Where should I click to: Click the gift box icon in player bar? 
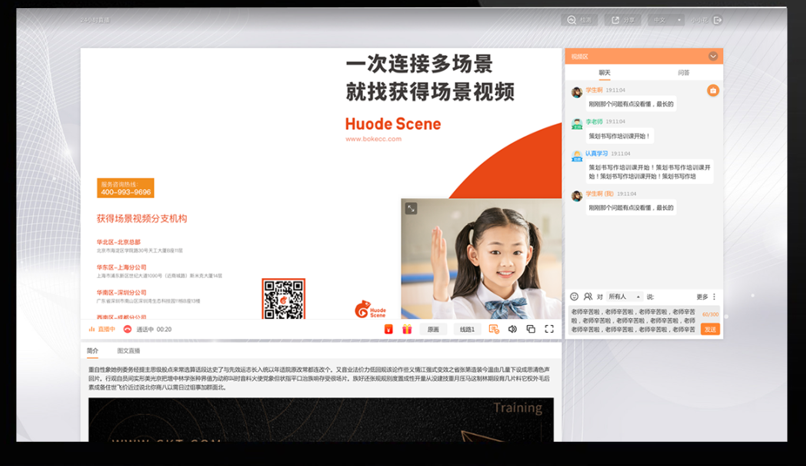(407, 329)
